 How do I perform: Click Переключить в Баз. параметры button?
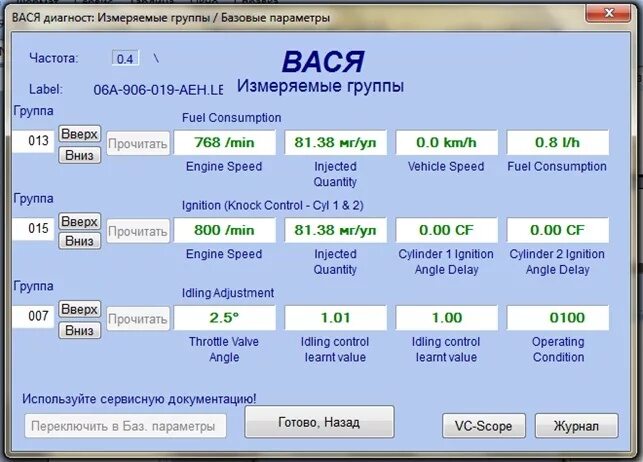125,426
